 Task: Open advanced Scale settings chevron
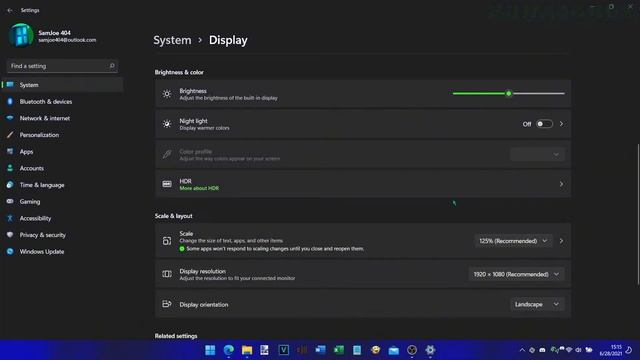click(562, 241)
